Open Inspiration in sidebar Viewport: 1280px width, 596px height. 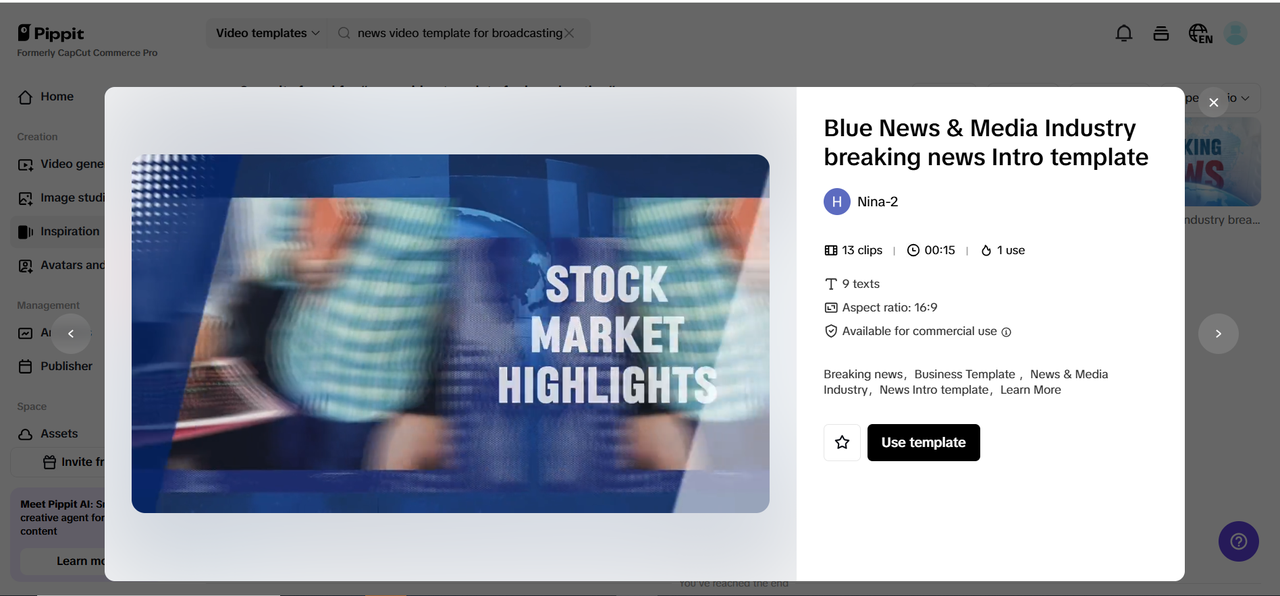click(58, 231)
